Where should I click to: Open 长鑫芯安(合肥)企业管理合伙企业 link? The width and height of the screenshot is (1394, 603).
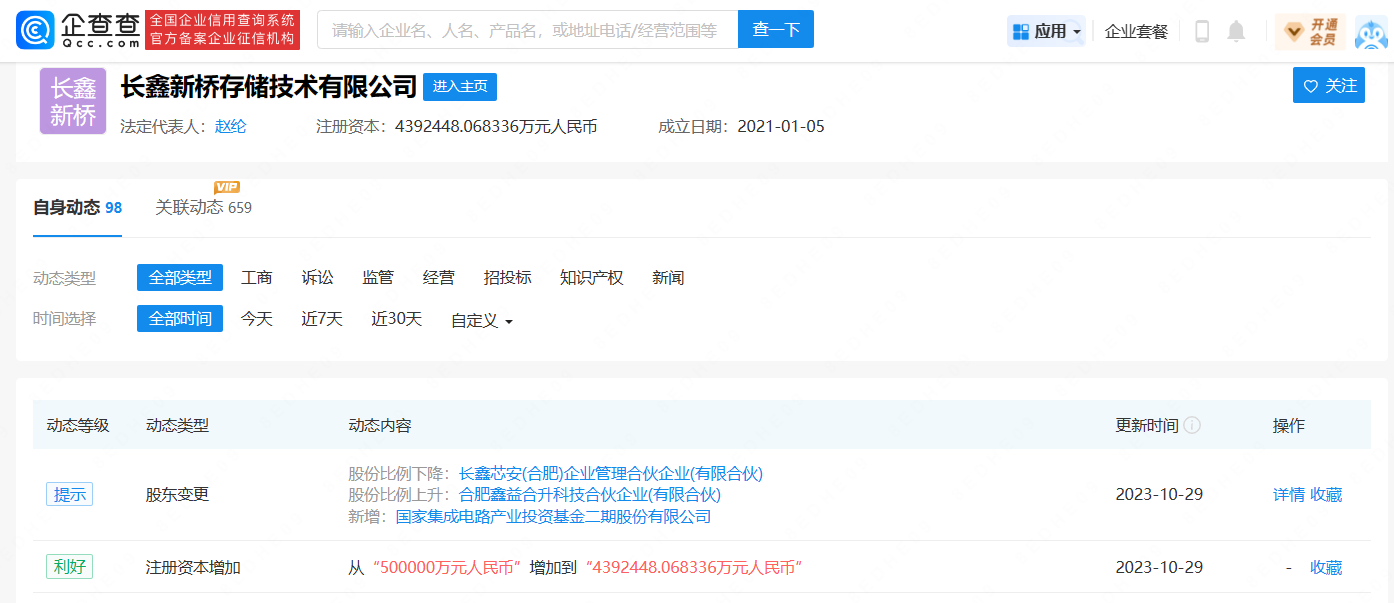[x=611, y=473]
